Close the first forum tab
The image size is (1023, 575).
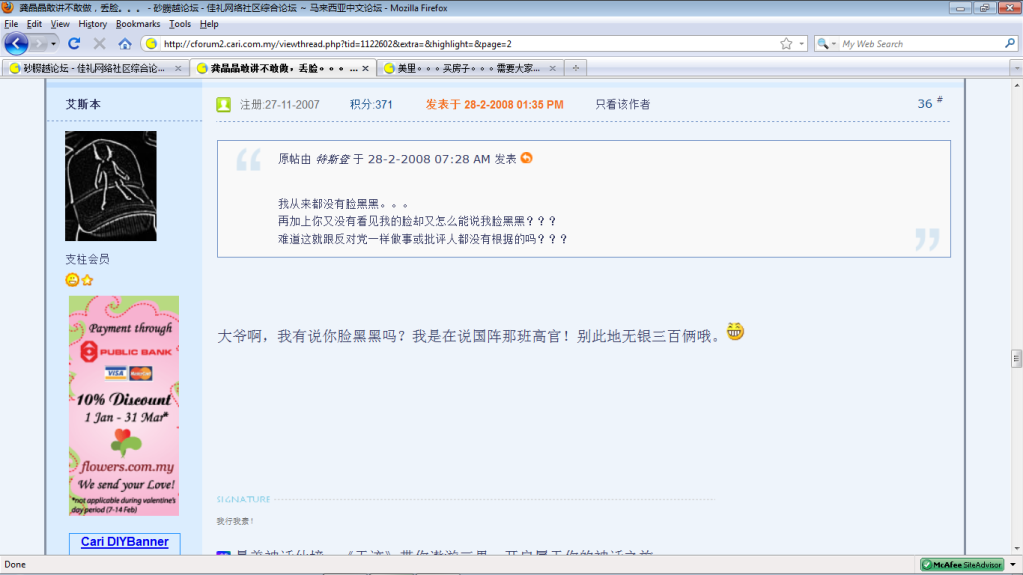[x=178, y=68]
